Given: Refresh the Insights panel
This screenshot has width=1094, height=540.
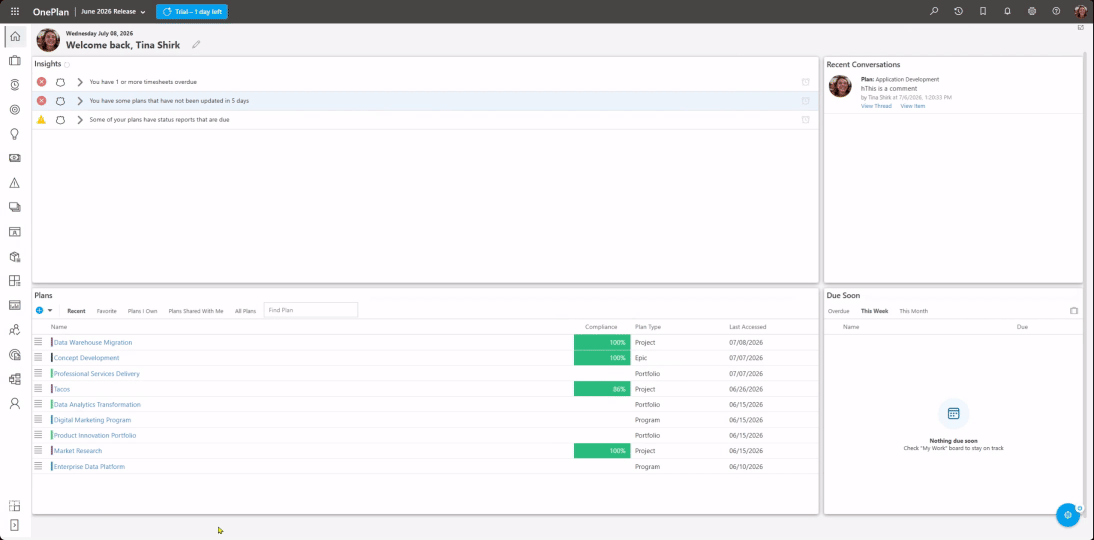Looking at the screenshot, I should 67,65.
